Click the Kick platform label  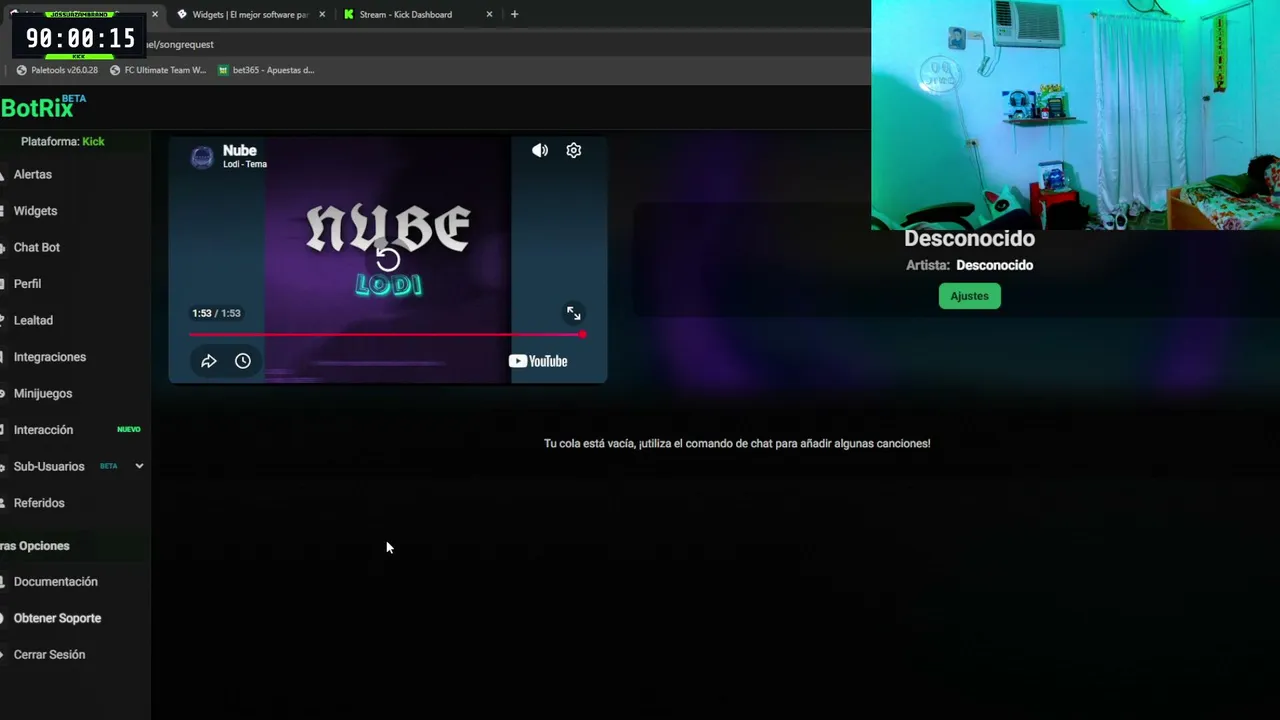(93, 141)
